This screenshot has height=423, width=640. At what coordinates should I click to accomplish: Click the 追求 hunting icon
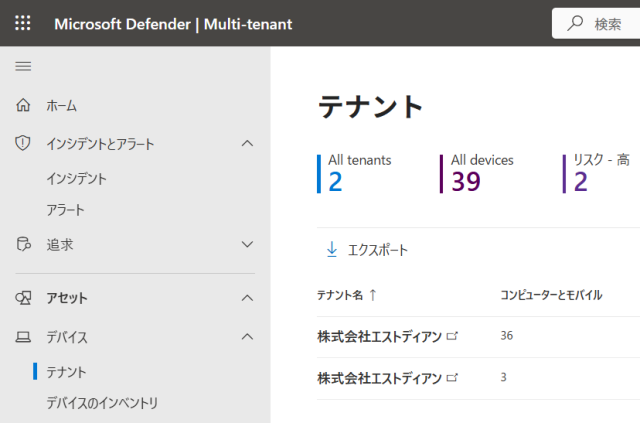pyautogui.click(x=23, y=244)
